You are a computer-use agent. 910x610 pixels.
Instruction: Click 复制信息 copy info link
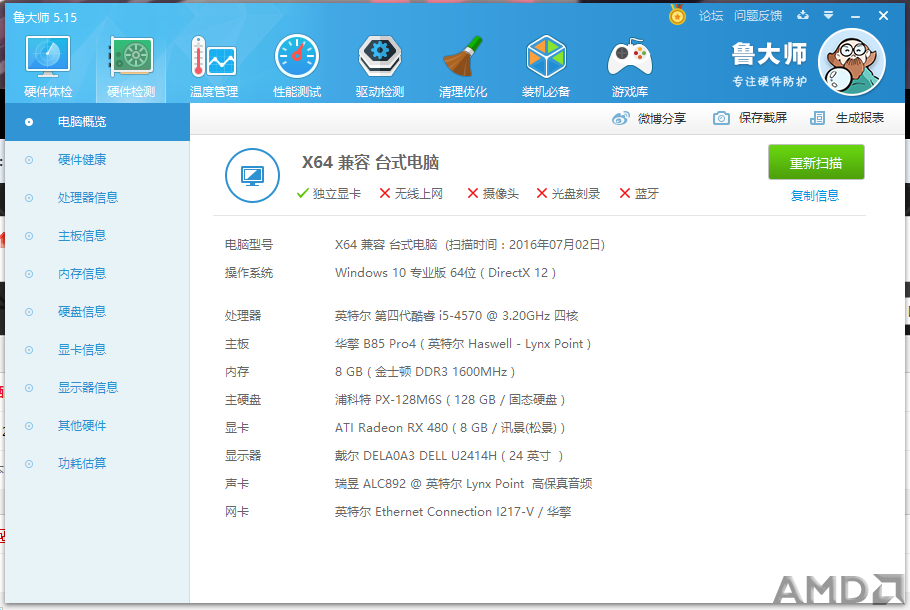815,196
